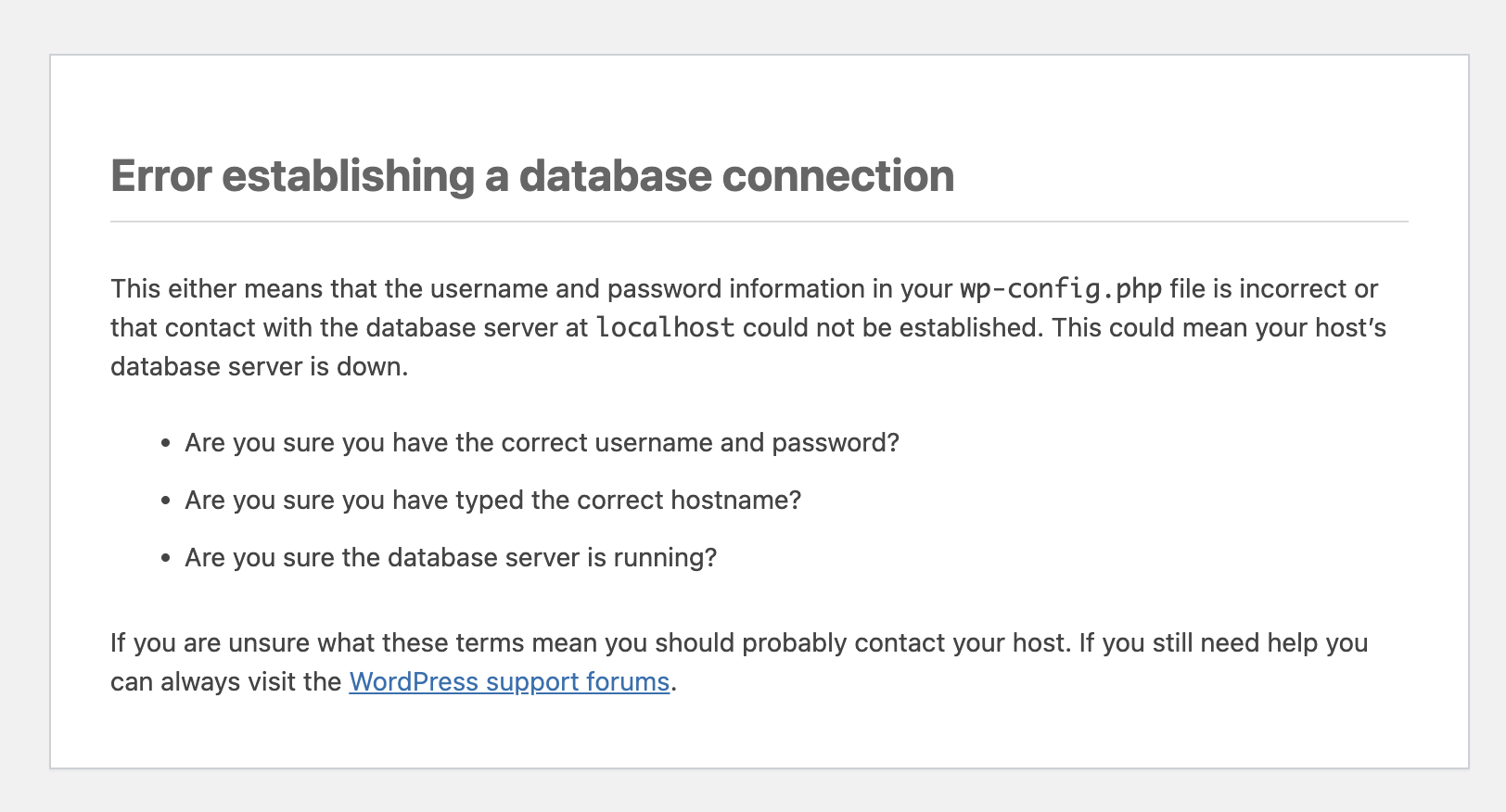This screenshot has width=1506, height=812.
Task: Click the wp-config.php filename text
Action: tap(1060, 289)
